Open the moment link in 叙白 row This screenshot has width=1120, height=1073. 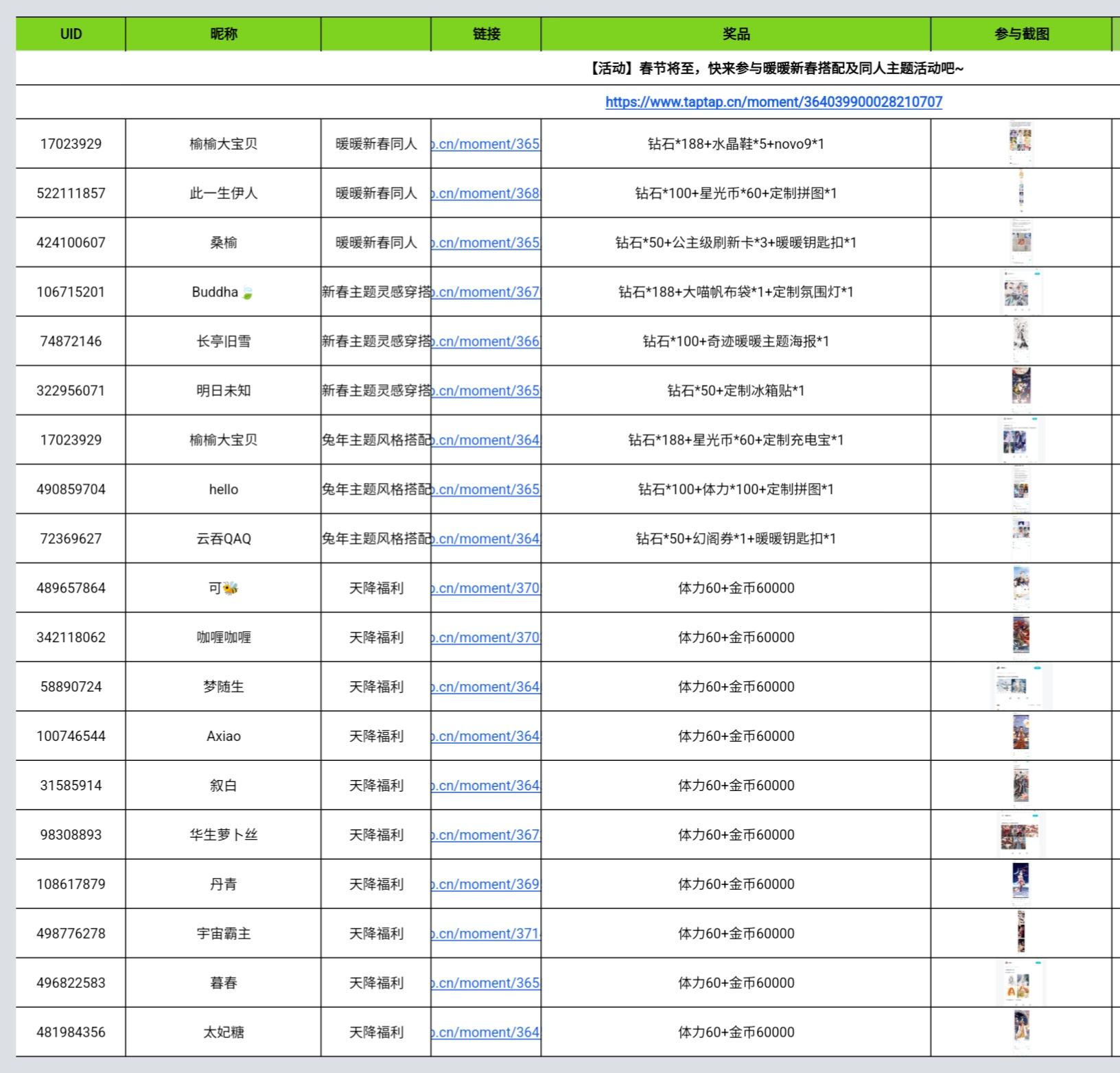[486, 786]
